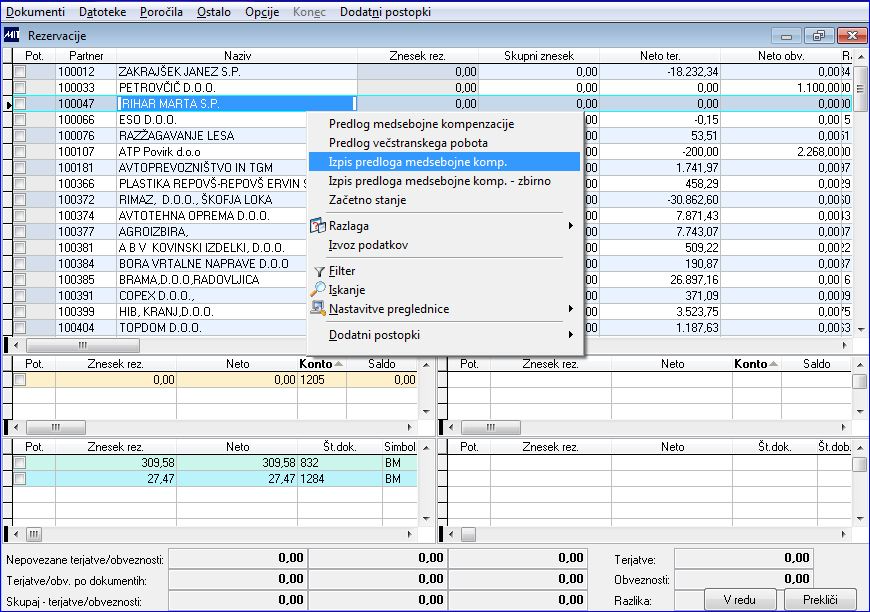Click Začetno stanje menu entry
Screen dimensions: 870x612
click(367, 200)
